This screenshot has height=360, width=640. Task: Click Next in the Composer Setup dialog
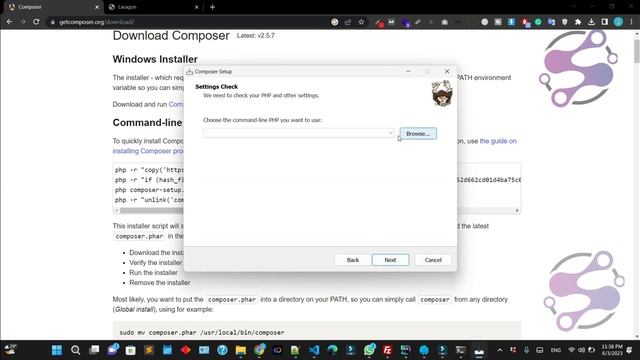[390, 260]
